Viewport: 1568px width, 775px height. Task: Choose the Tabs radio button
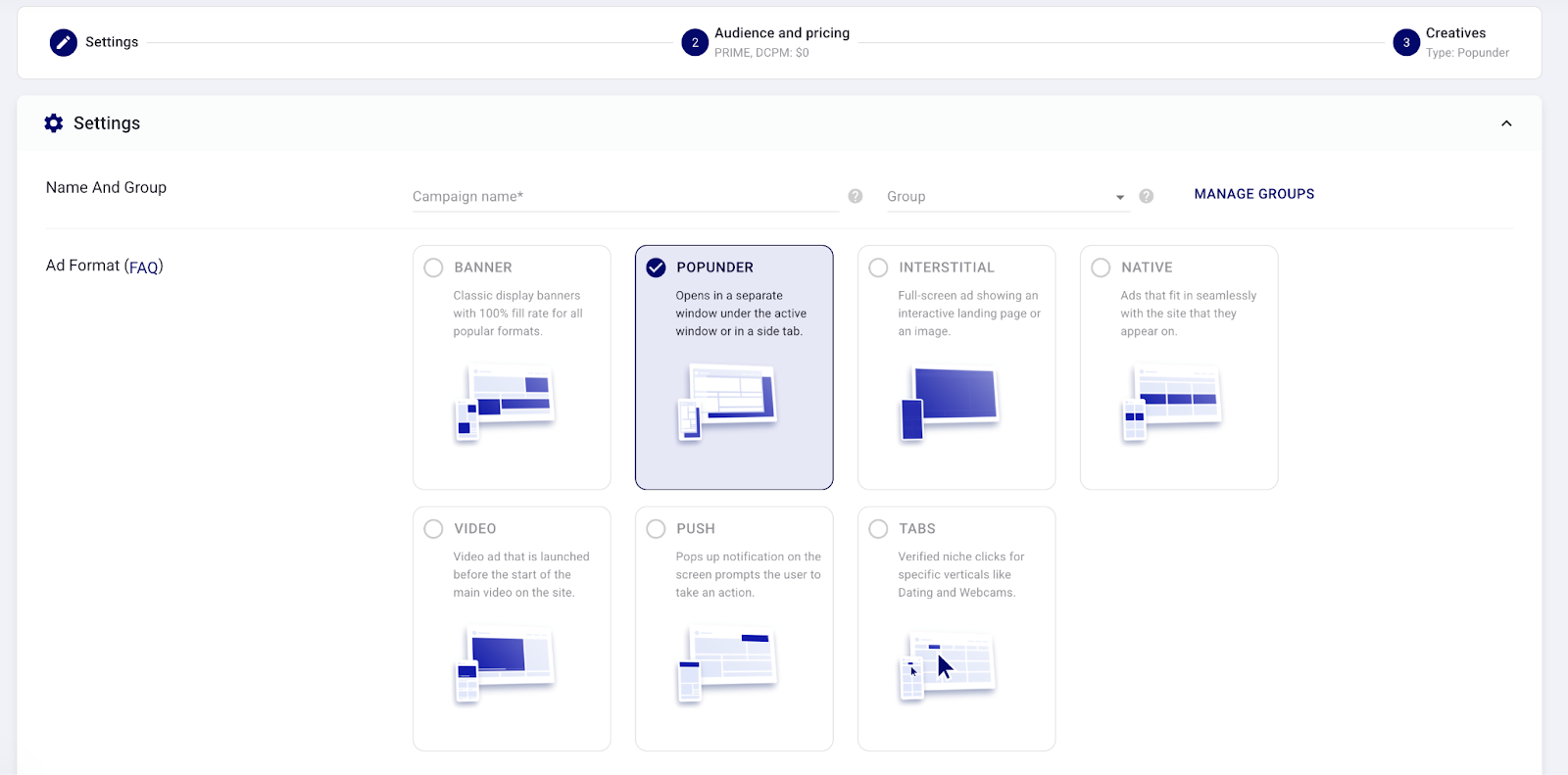[x=878, y=529]
